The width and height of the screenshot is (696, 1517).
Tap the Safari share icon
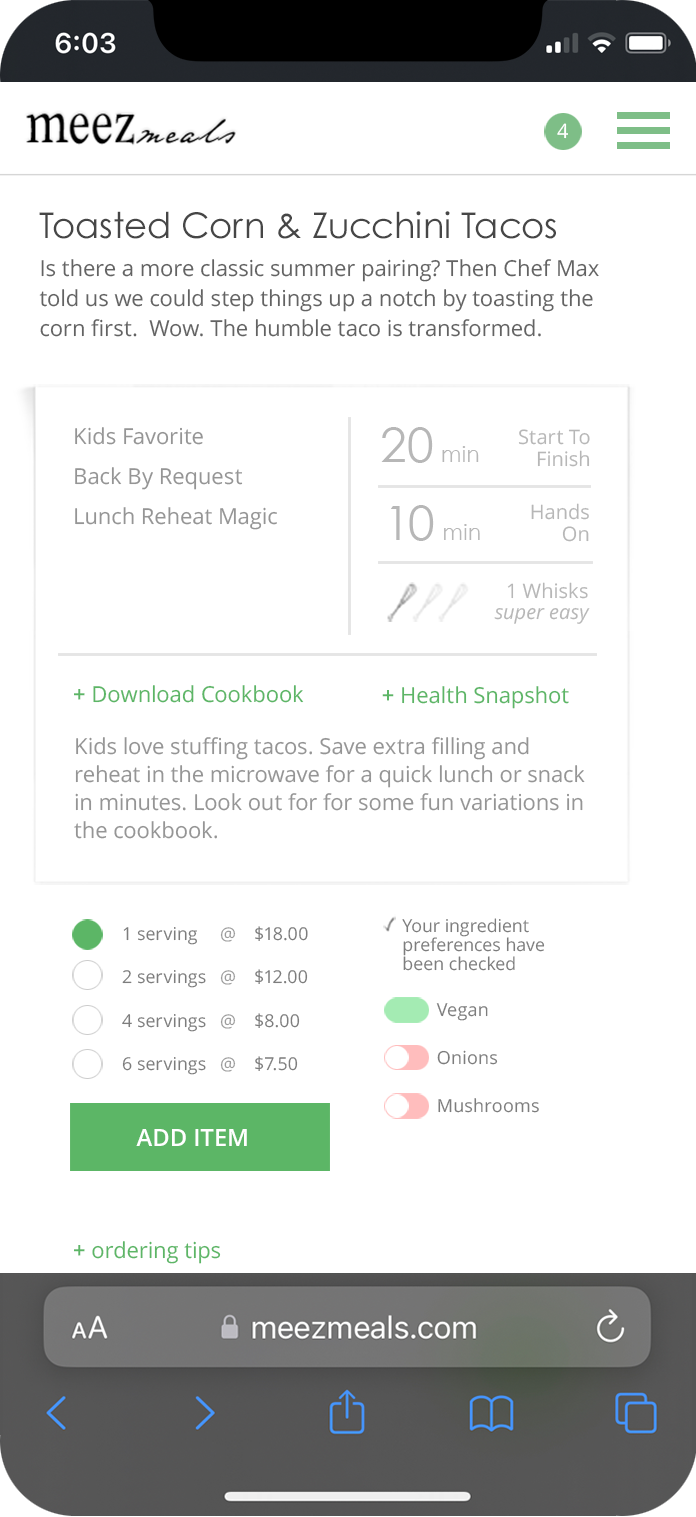pyautogui.click(x=347, y=1413)
